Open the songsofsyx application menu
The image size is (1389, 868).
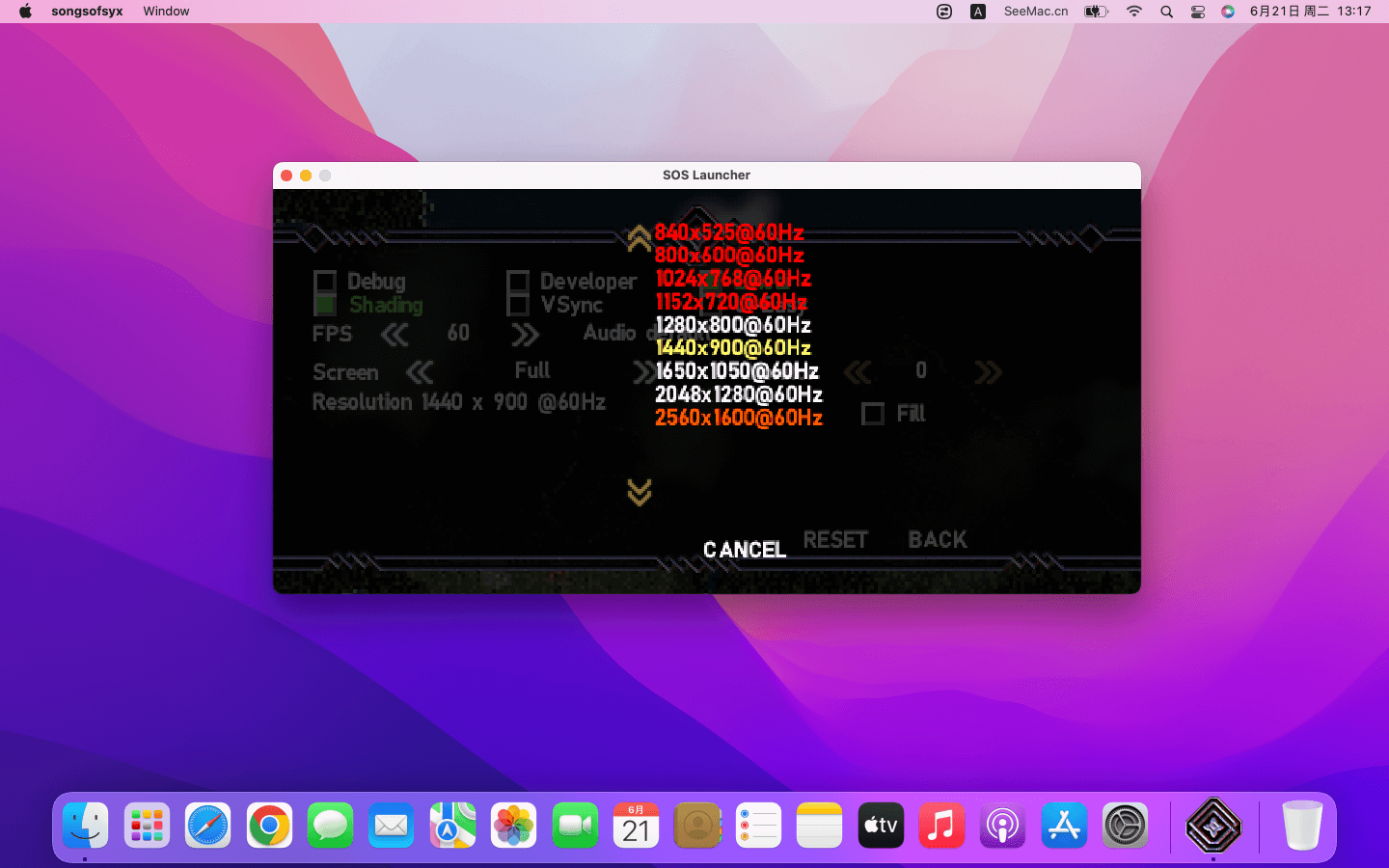(87, 12)
